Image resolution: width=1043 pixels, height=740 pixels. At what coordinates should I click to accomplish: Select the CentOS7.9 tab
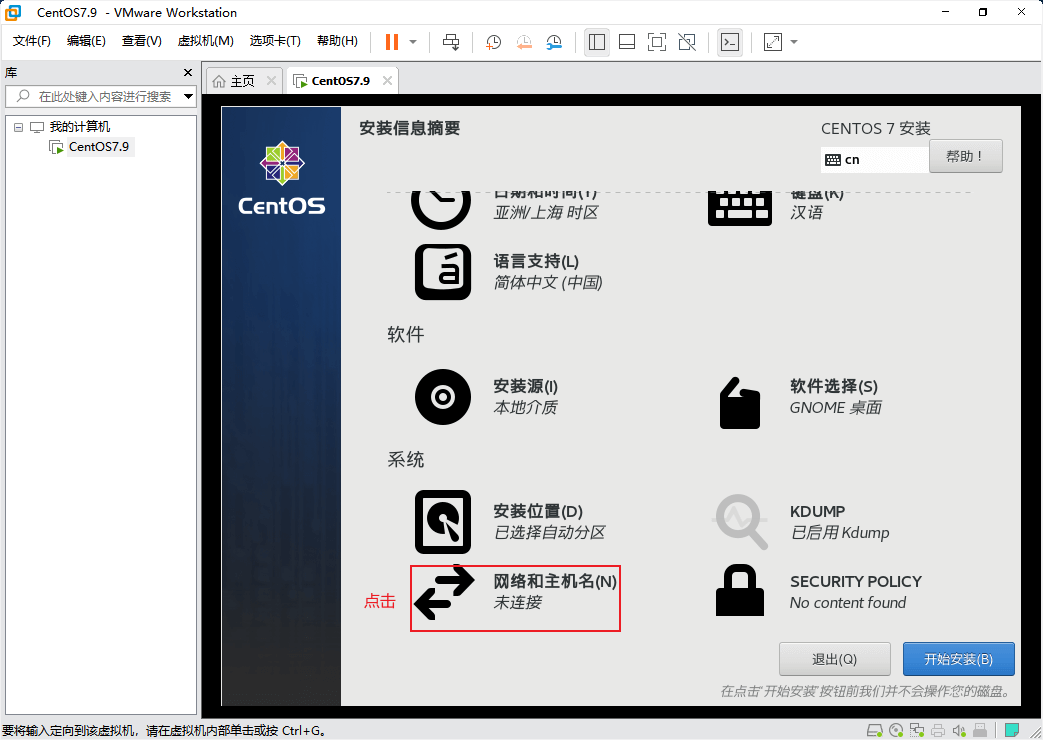[x=340, y=81]
